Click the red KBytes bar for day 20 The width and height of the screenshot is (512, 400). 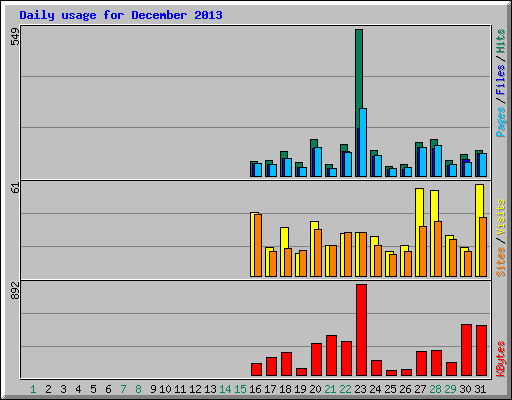pos(316,359)
